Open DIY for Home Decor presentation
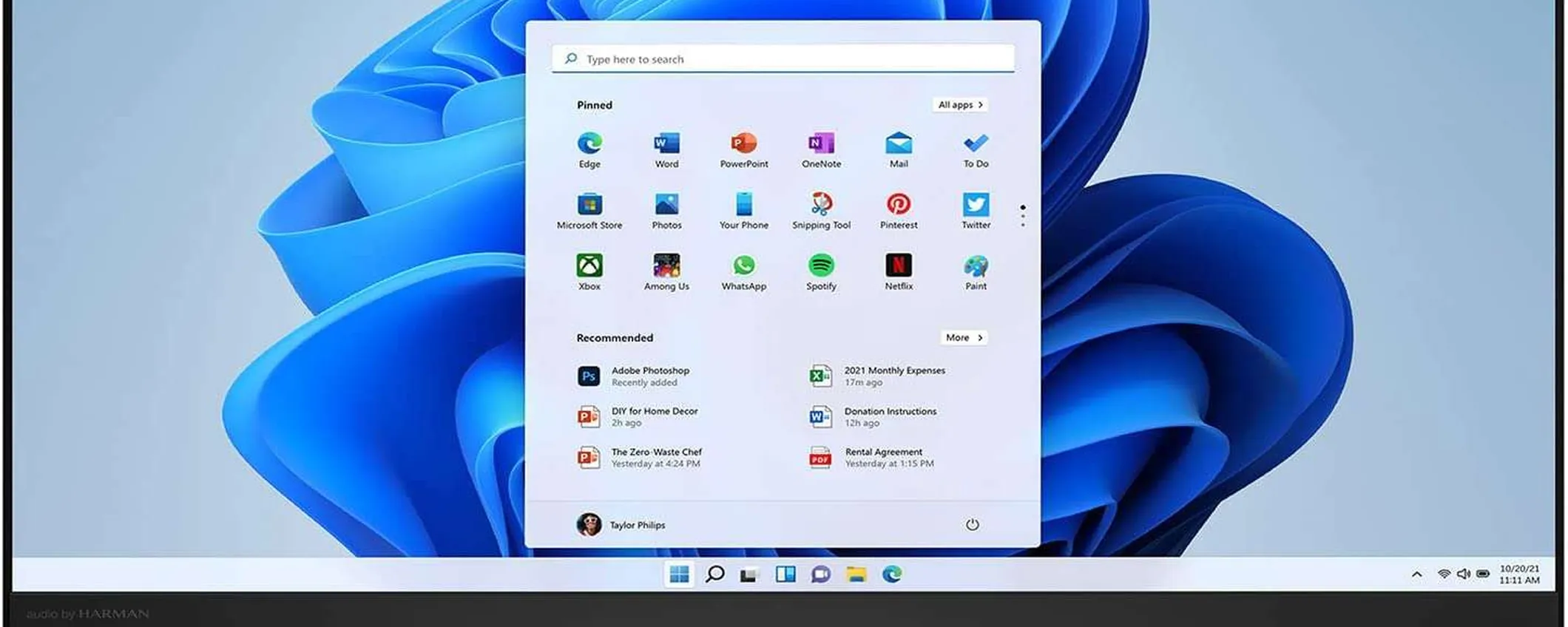Screen dimensions: 1568x627 click(x=638, y=417)
